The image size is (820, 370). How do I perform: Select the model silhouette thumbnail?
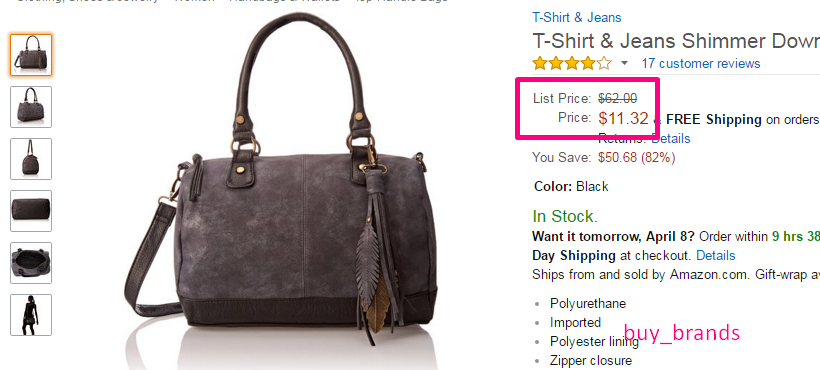pos(31,315)
